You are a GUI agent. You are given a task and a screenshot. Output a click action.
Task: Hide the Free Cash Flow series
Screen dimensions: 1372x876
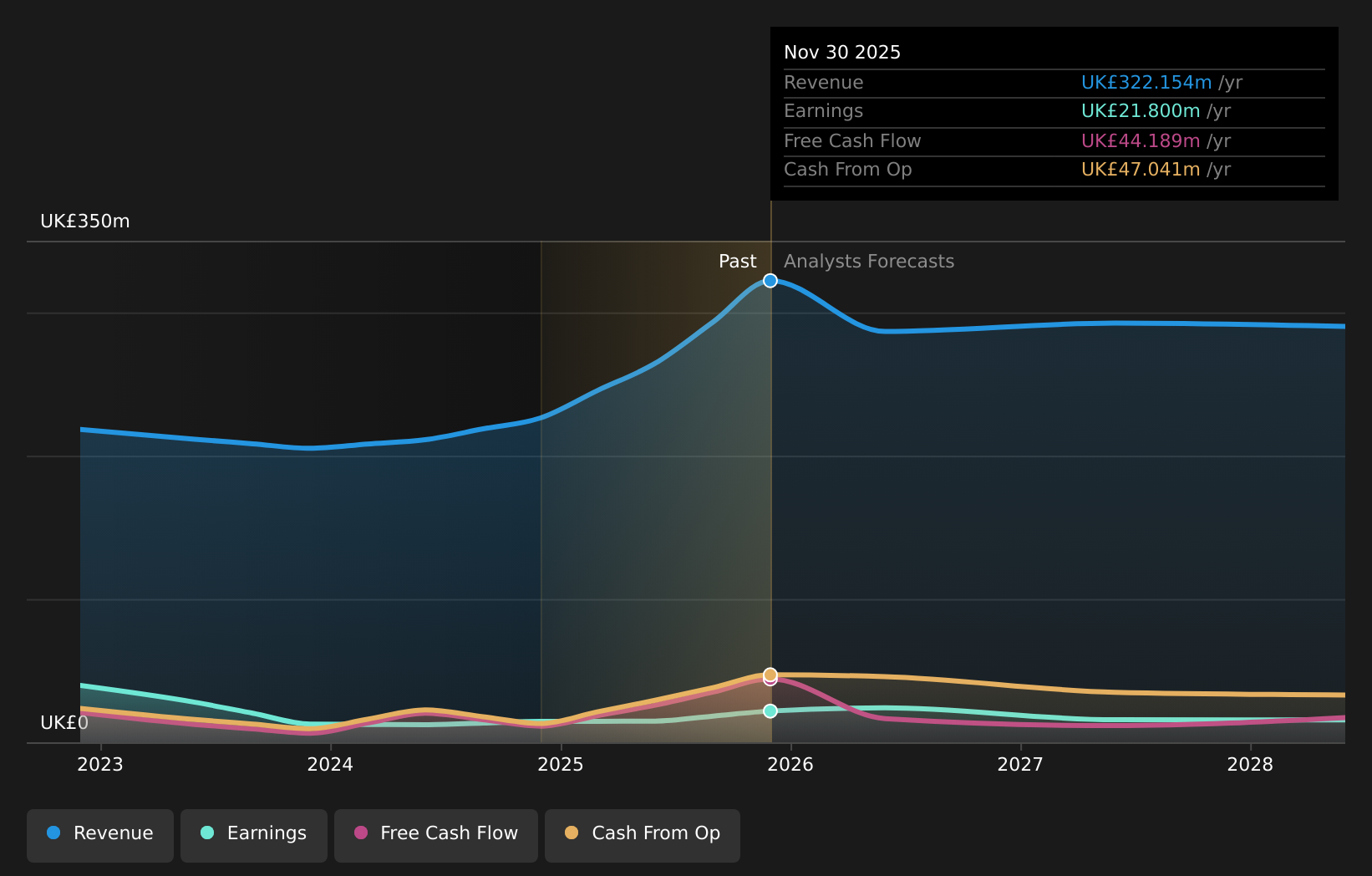point(435,834)
